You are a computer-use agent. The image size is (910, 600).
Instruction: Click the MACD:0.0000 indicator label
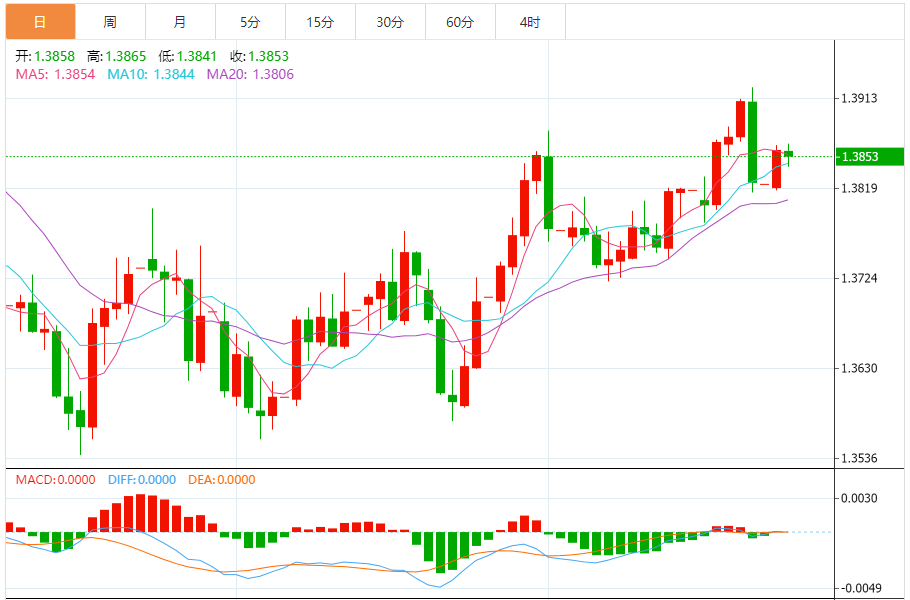[x=55, y=480]
